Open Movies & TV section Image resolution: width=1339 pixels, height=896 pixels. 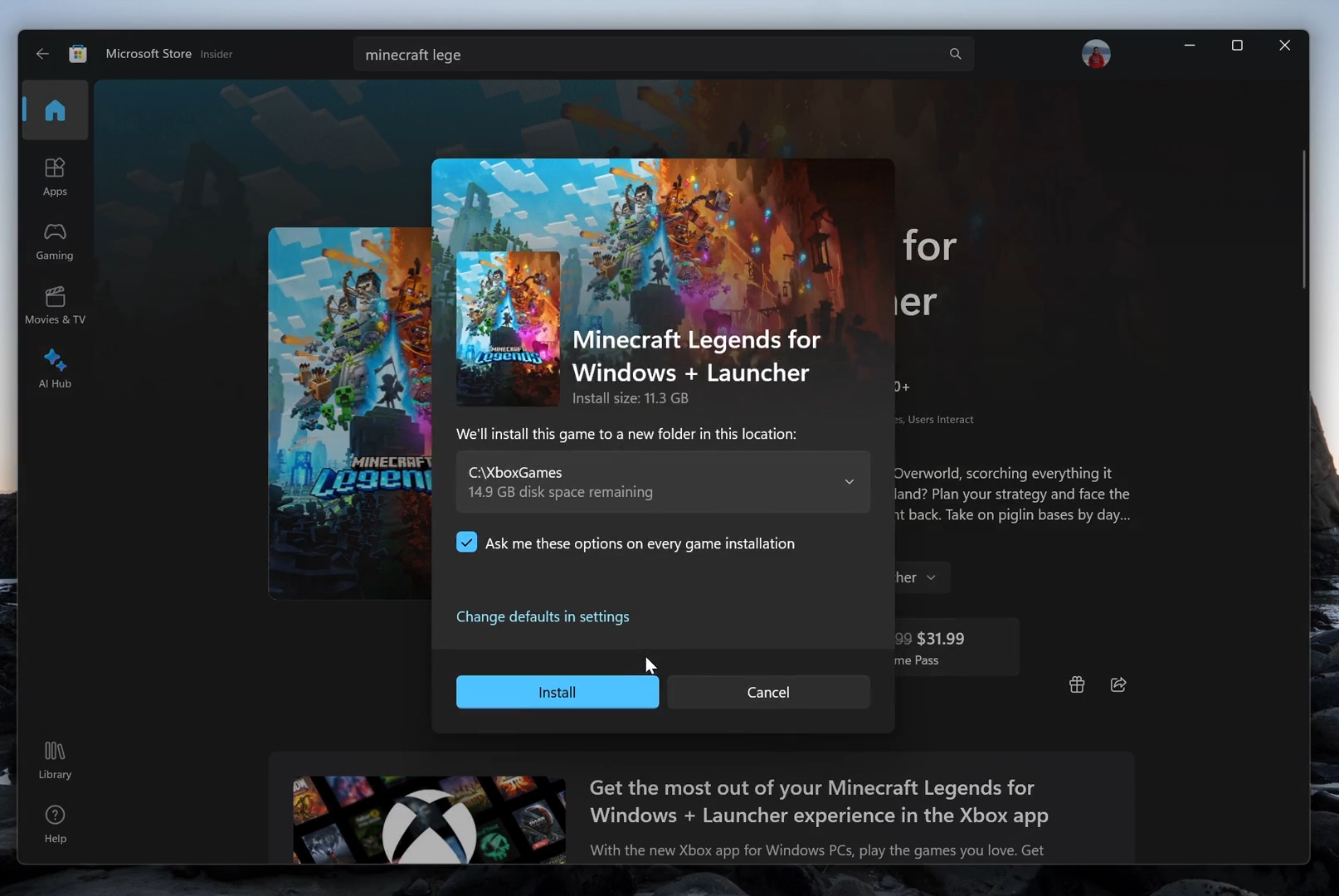55,305
